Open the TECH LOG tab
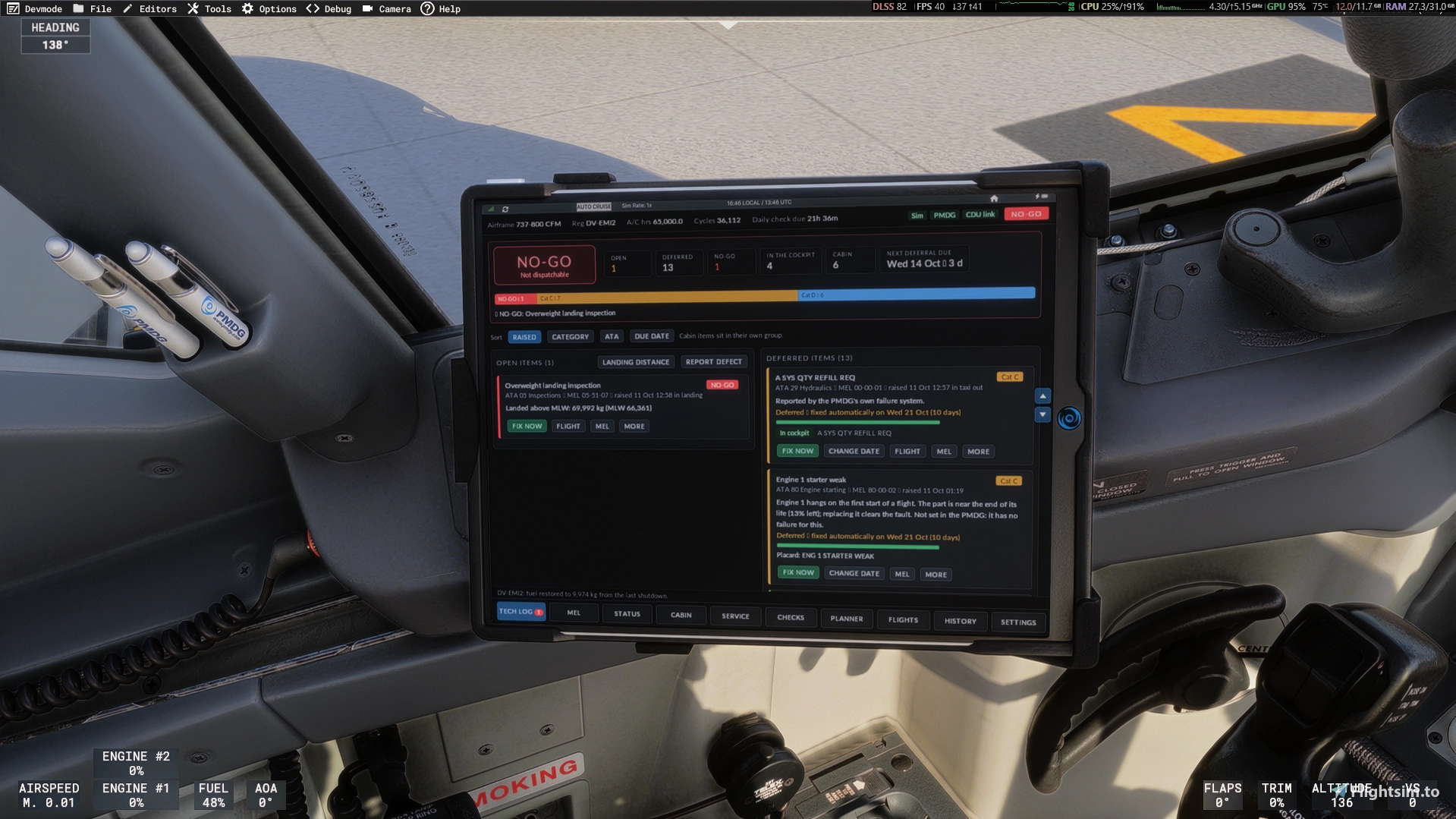Viewport: 1456px width, 819px height. tap(521, 611)
